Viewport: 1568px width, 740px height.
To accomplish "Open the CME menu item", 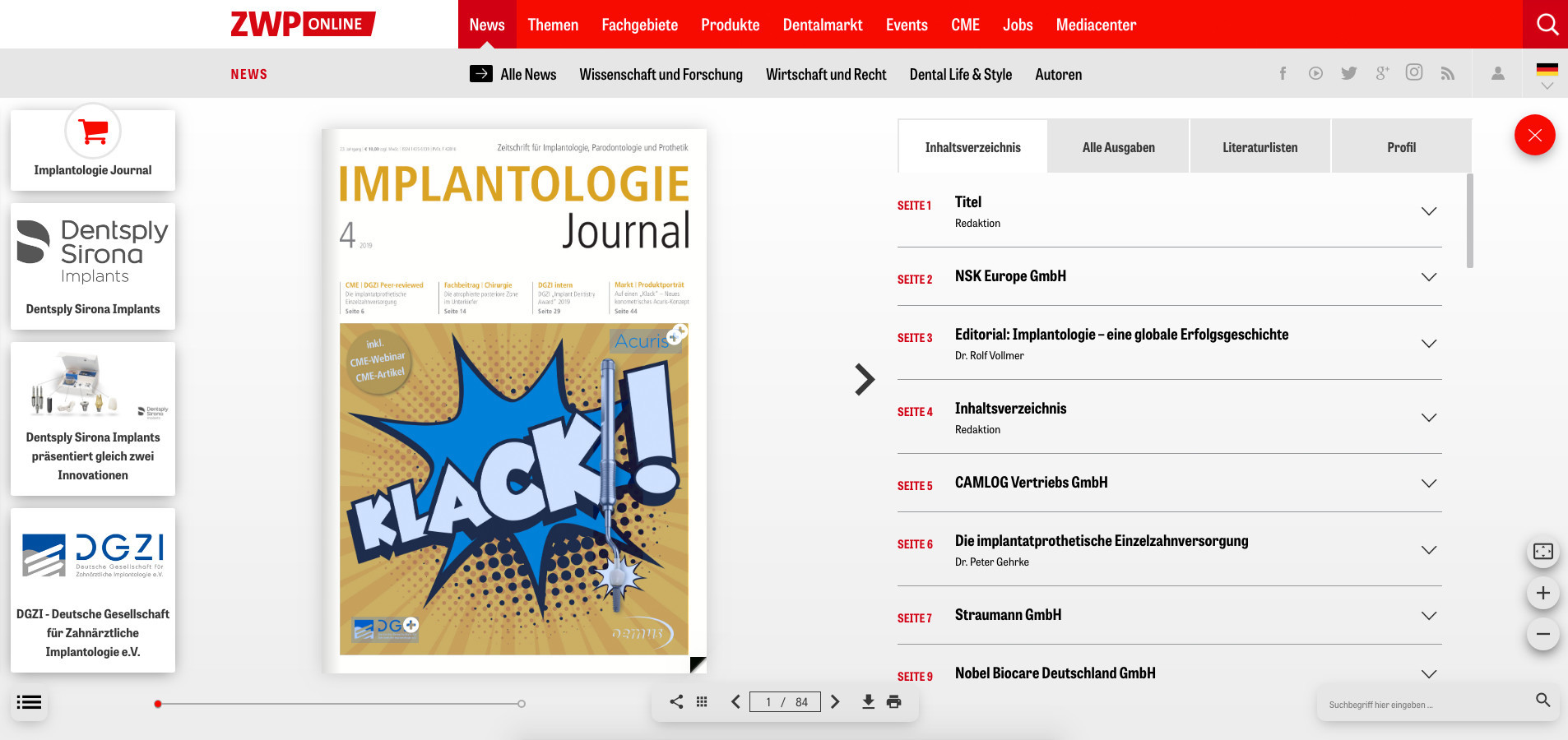I will [x=965, y=25].
